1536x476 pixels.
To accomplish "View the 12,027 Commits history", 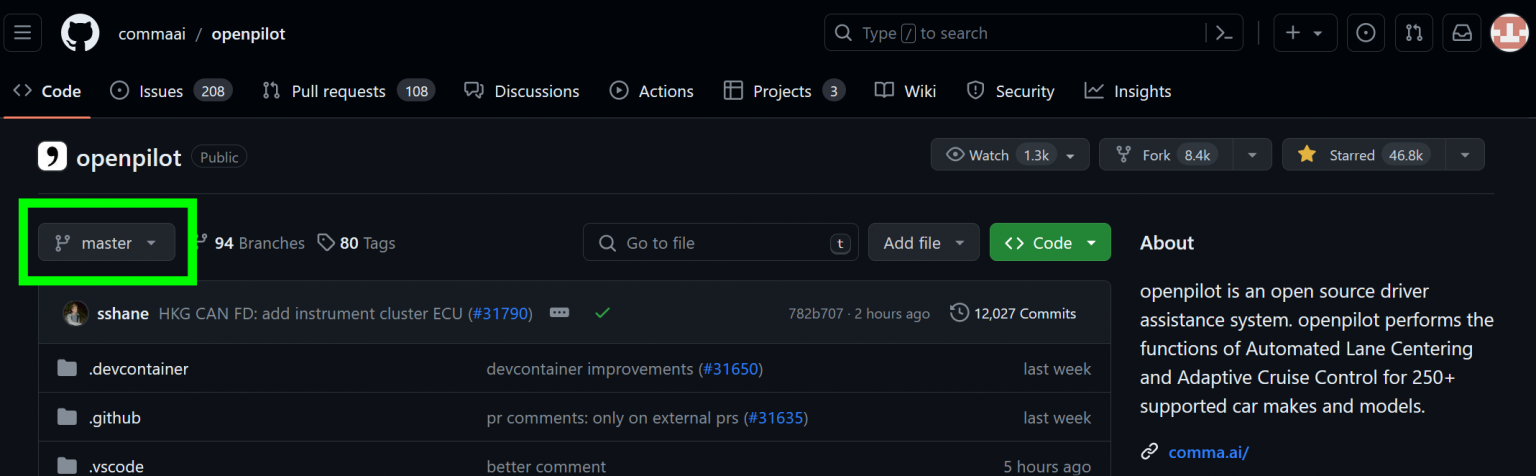I will [x=1014, y=313].
